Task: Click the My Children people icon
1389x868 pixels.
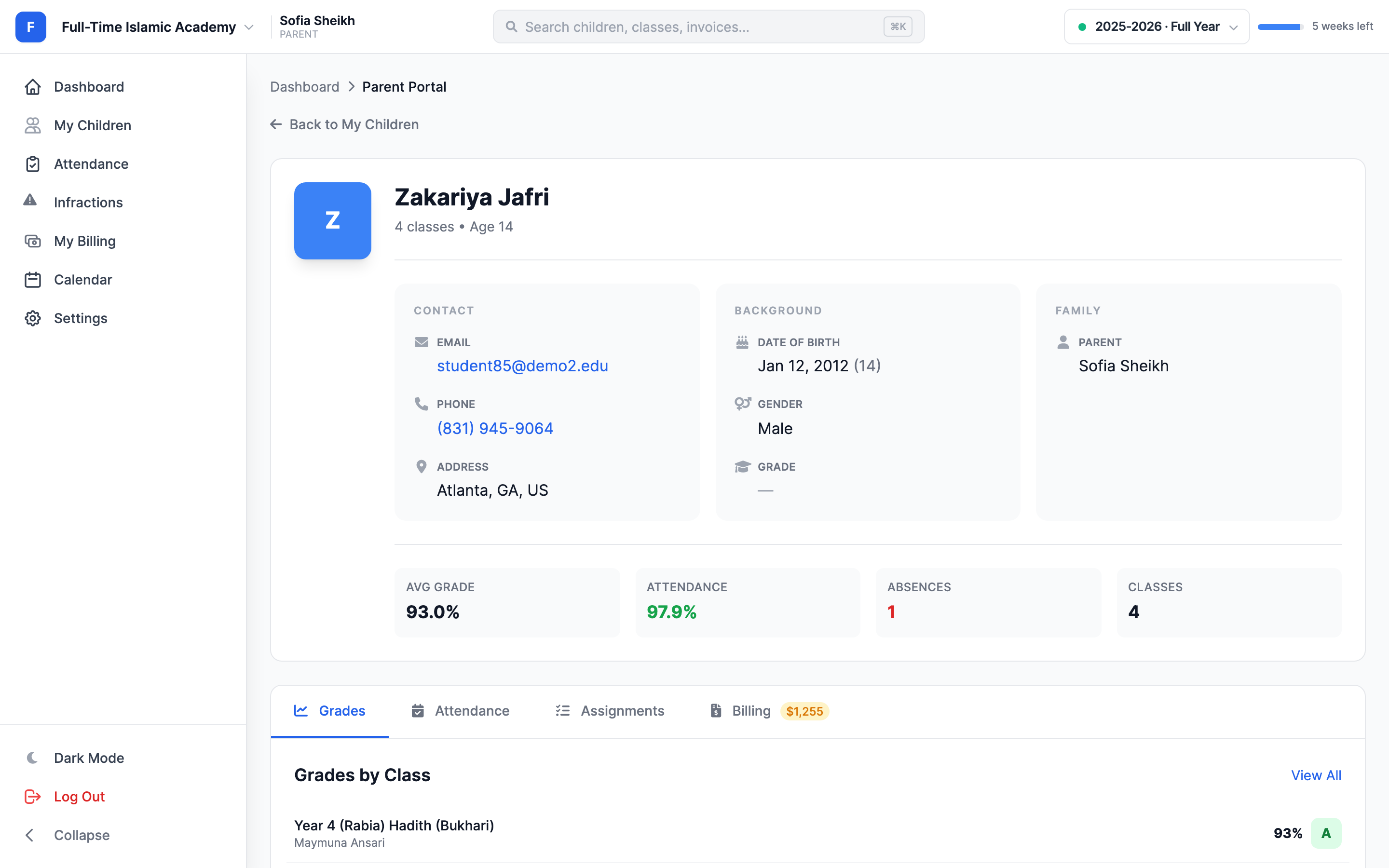Action: click(33, 125)
